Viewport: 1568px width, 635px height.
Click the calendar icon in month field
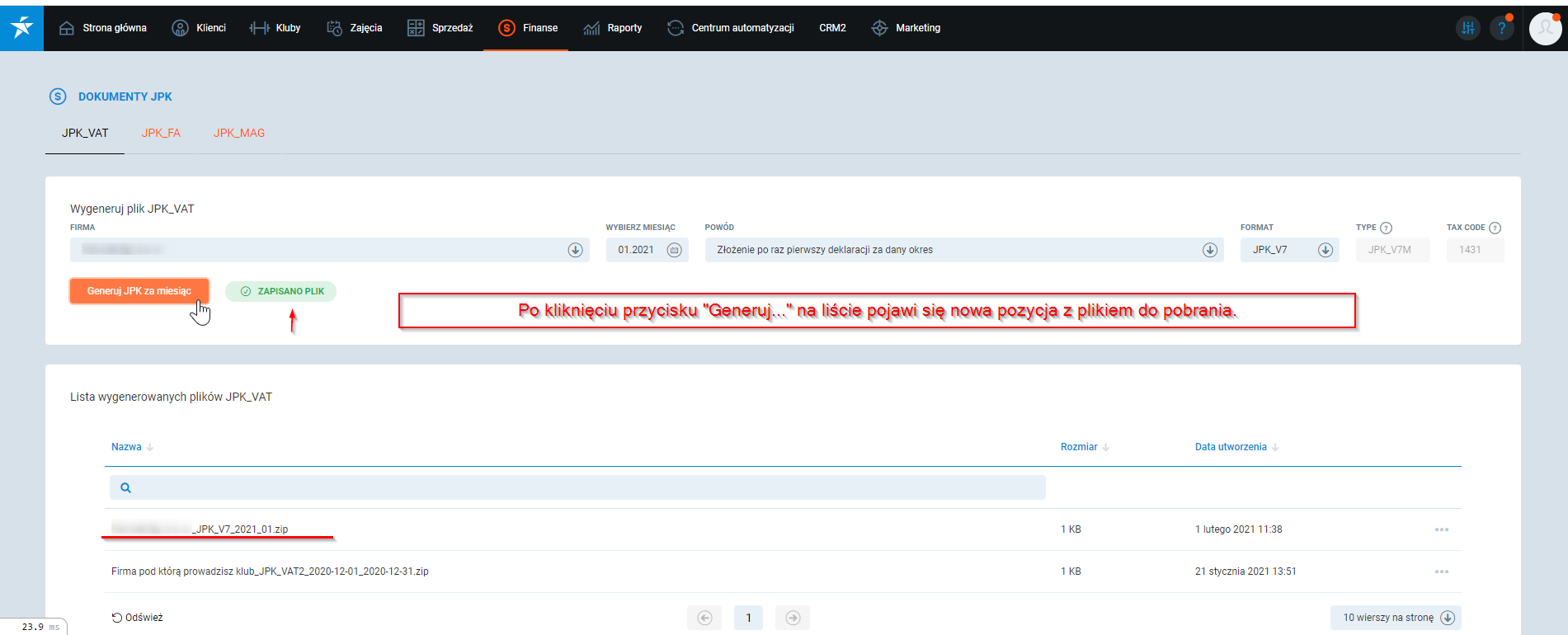(674, 250)
